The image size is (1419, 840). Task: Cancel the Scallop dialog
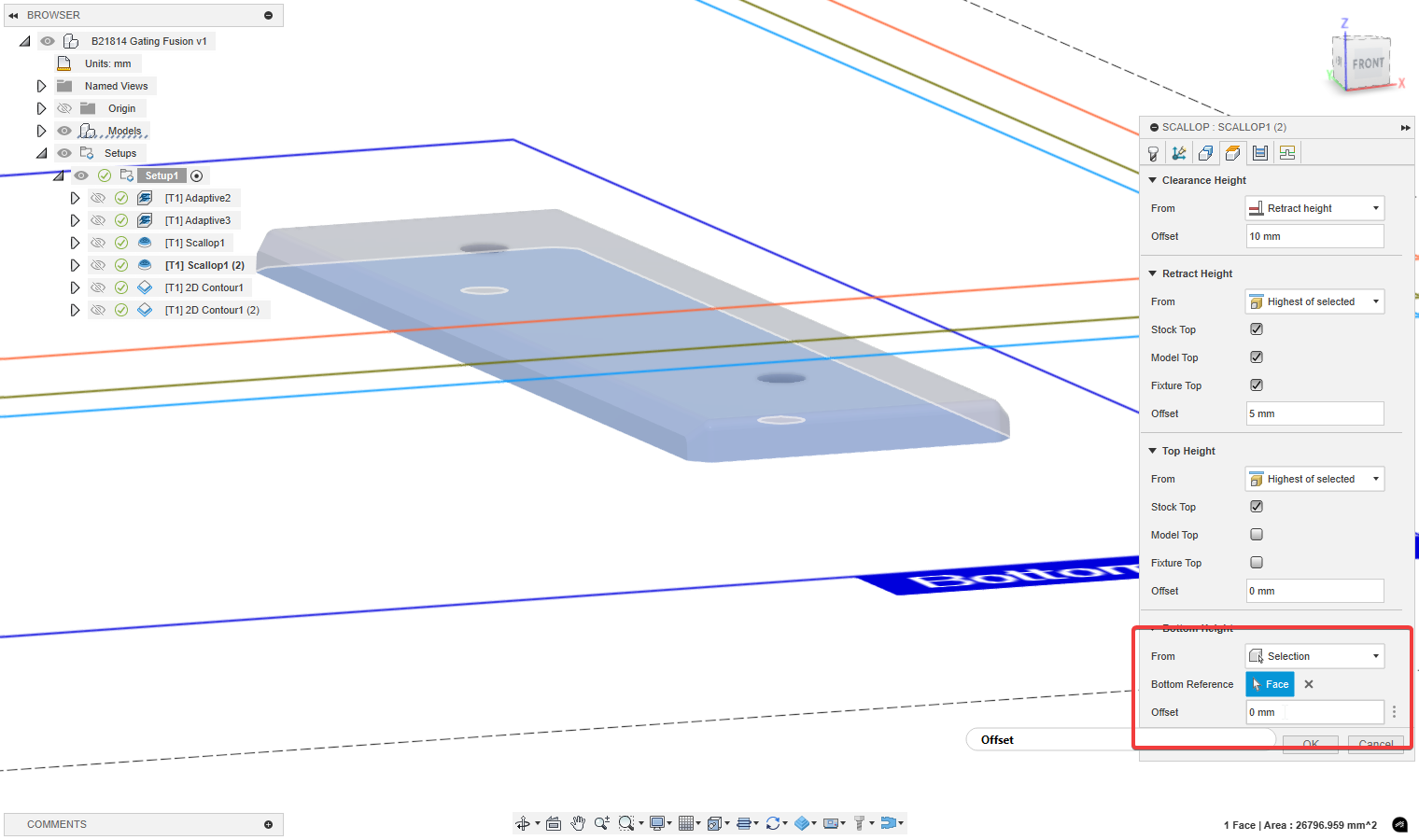tap(1376, 743)
